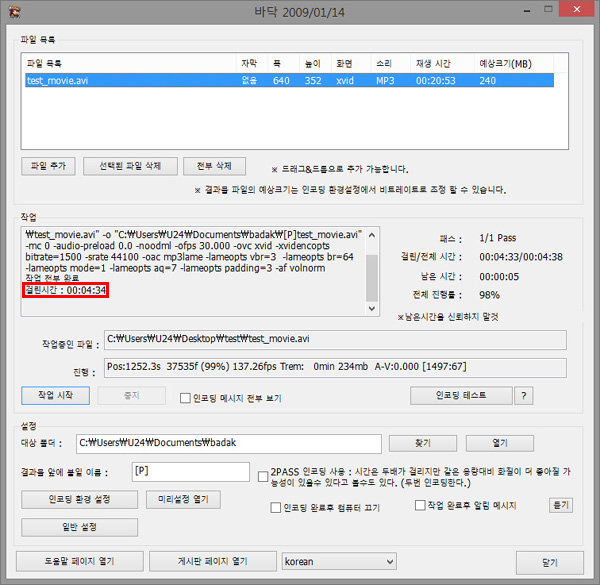Run 인코딩 테스트 button
Screen dimensions: 600x585
click(x=460, y=395)
